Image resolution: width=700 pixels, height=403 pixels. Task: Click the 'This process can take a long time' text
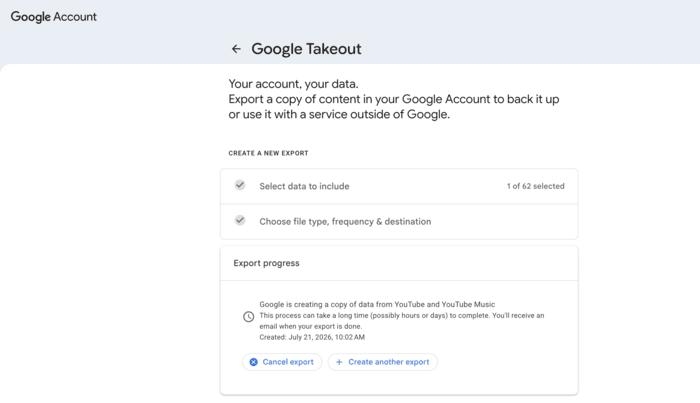click(401, 321)
